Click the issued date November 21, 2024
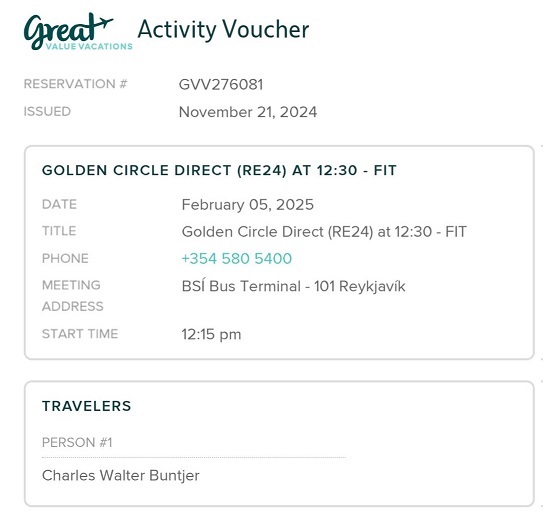The image size is (543, 525). coord(248,112)
